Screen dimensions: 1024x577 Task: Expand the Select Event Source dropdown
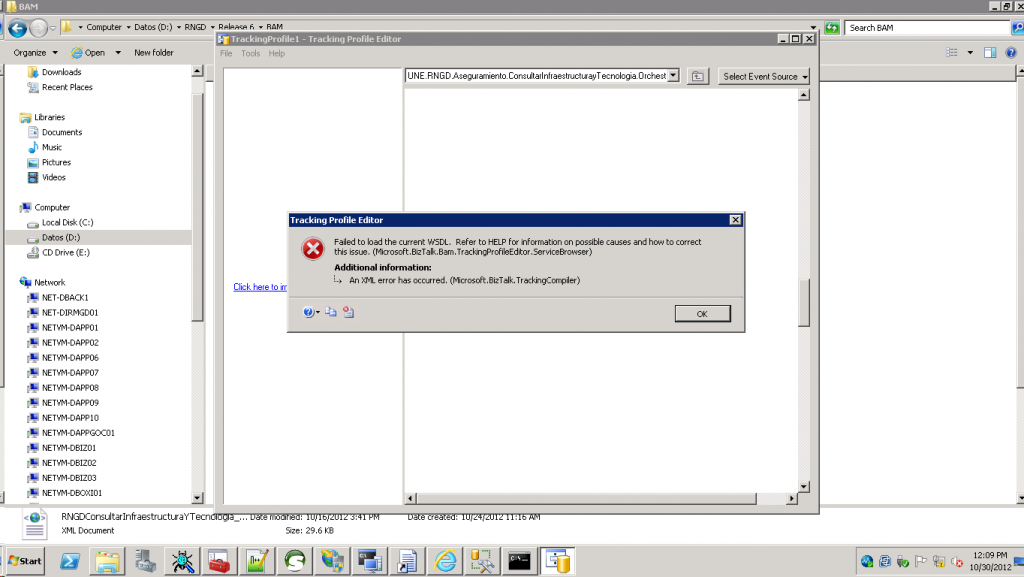tap(764, 76)
